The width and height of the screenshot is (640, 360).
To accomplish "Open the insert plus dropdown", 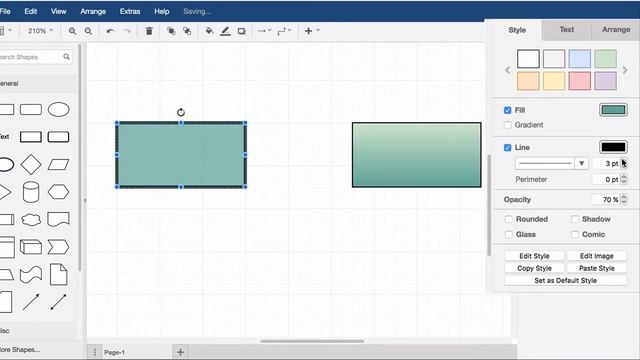I will [x=312, y=31].
